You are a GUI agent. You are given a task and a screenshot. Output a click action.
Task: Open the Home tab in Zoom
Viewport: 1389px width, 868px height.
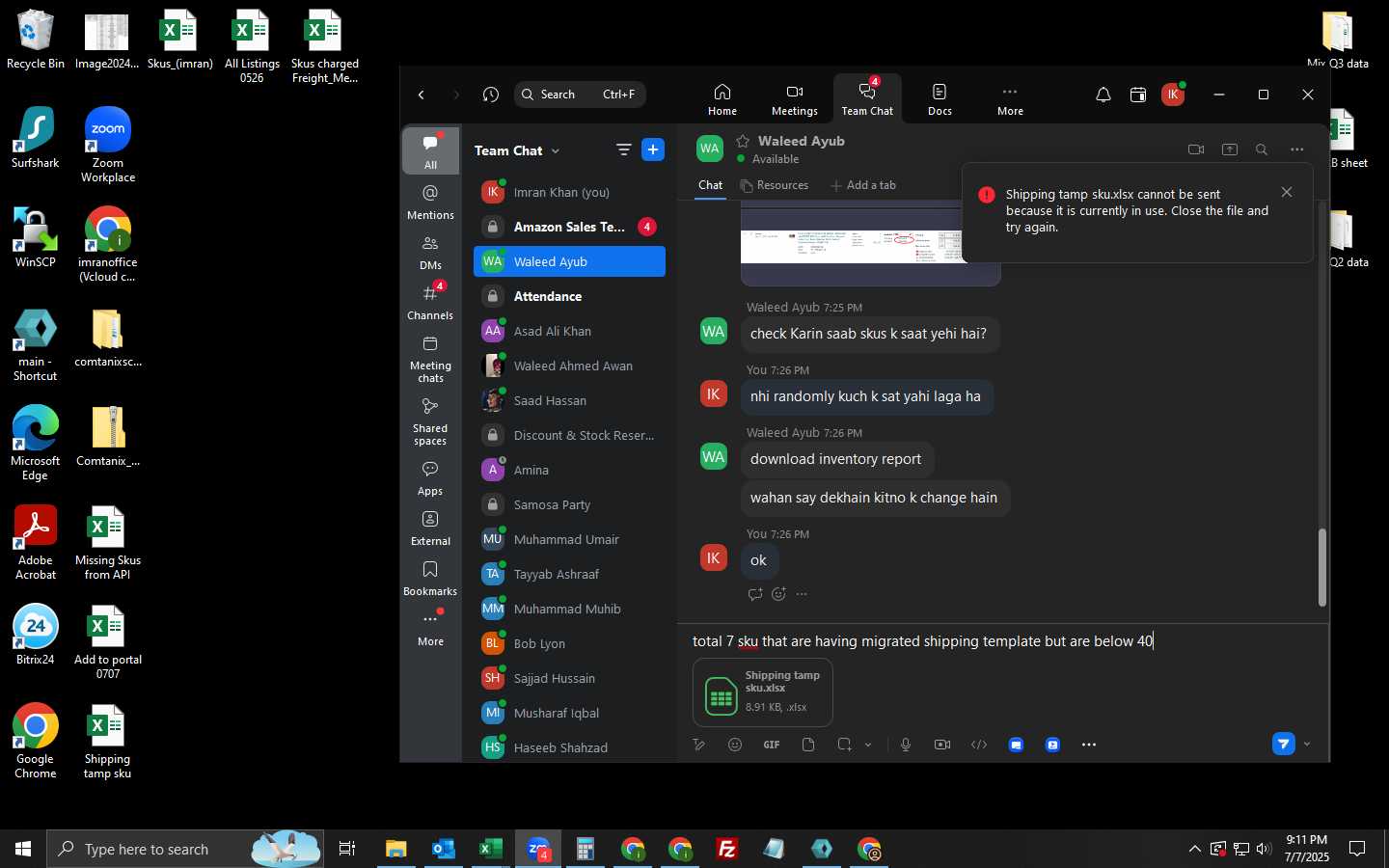722,99
